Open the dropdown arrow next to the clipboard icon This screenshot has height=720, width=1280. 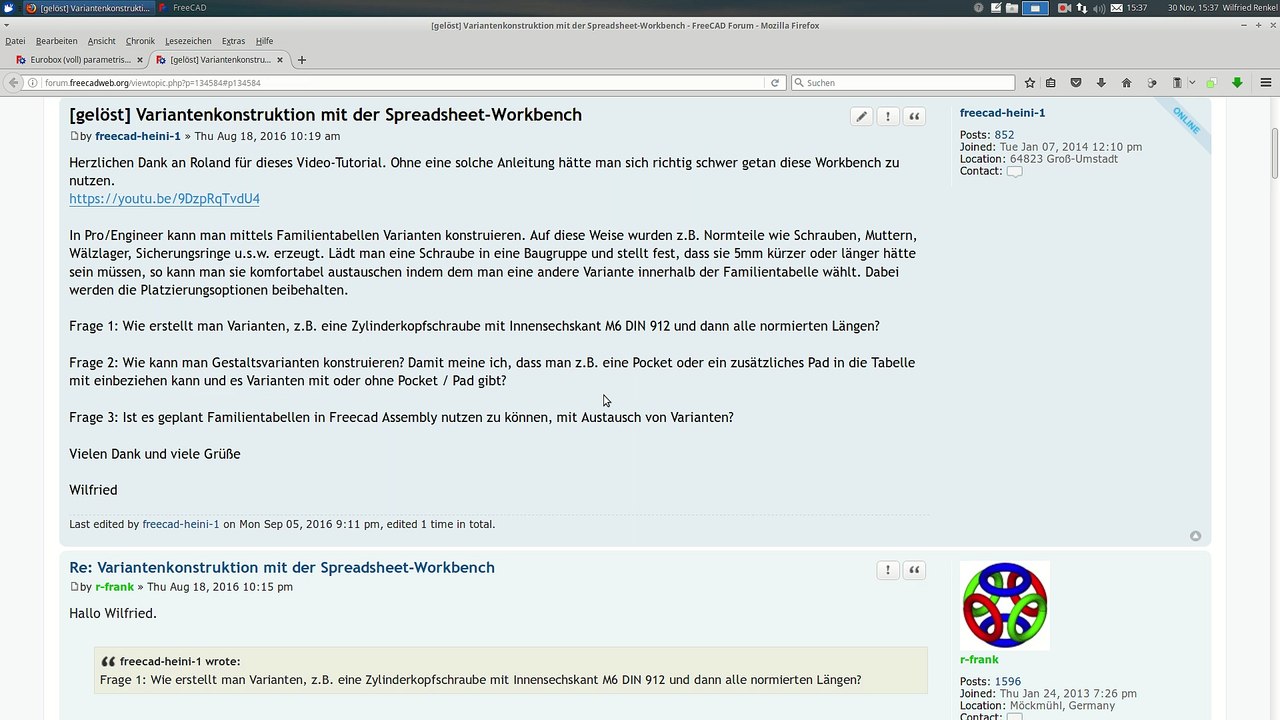coord(1192,83)
